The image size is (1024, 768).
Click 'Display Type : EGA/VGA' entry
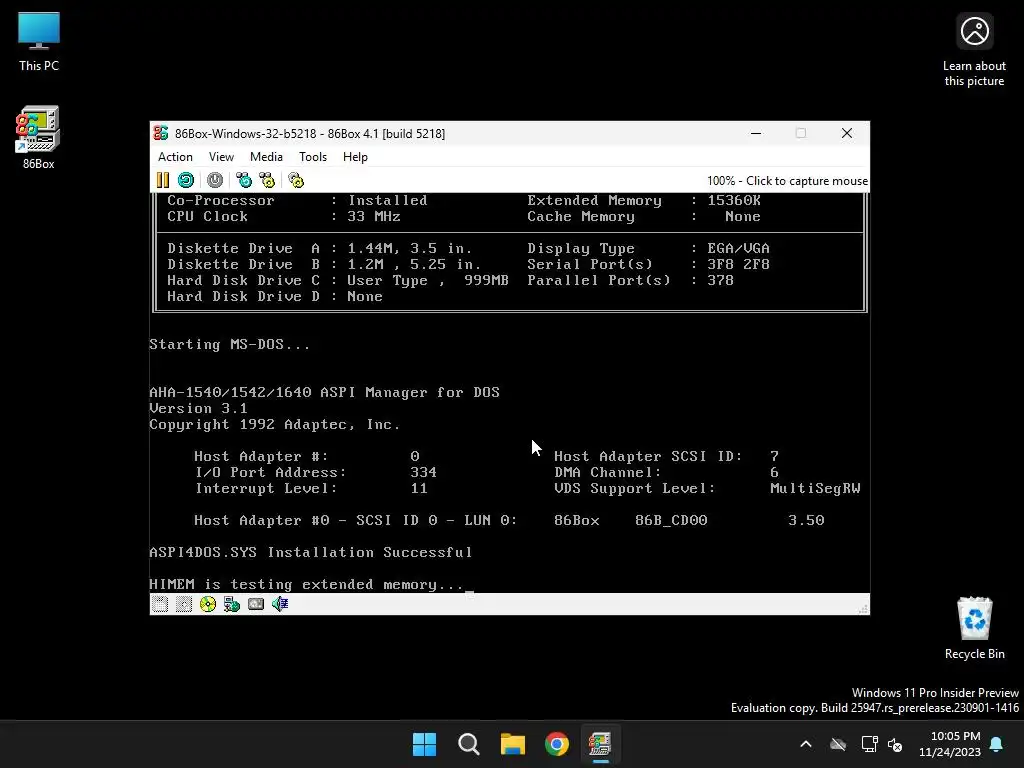(648, 248)
